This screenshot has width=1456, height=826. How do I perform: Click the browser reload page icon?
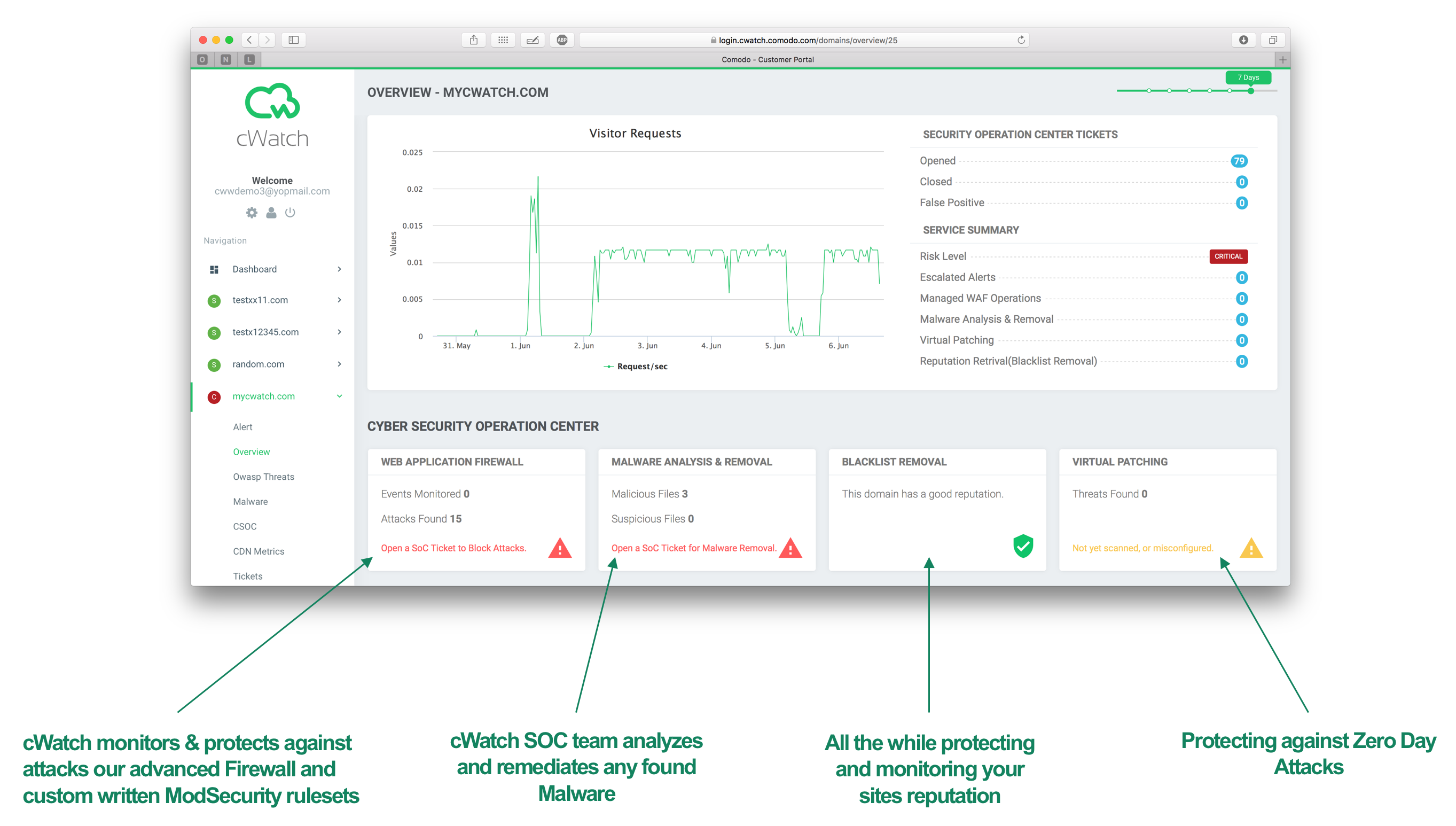click(x=1021, y=40)
